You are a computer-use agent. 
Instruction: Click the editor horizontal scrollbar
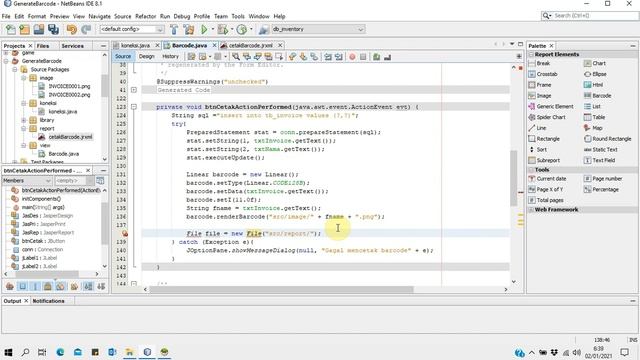pos(282,289)
